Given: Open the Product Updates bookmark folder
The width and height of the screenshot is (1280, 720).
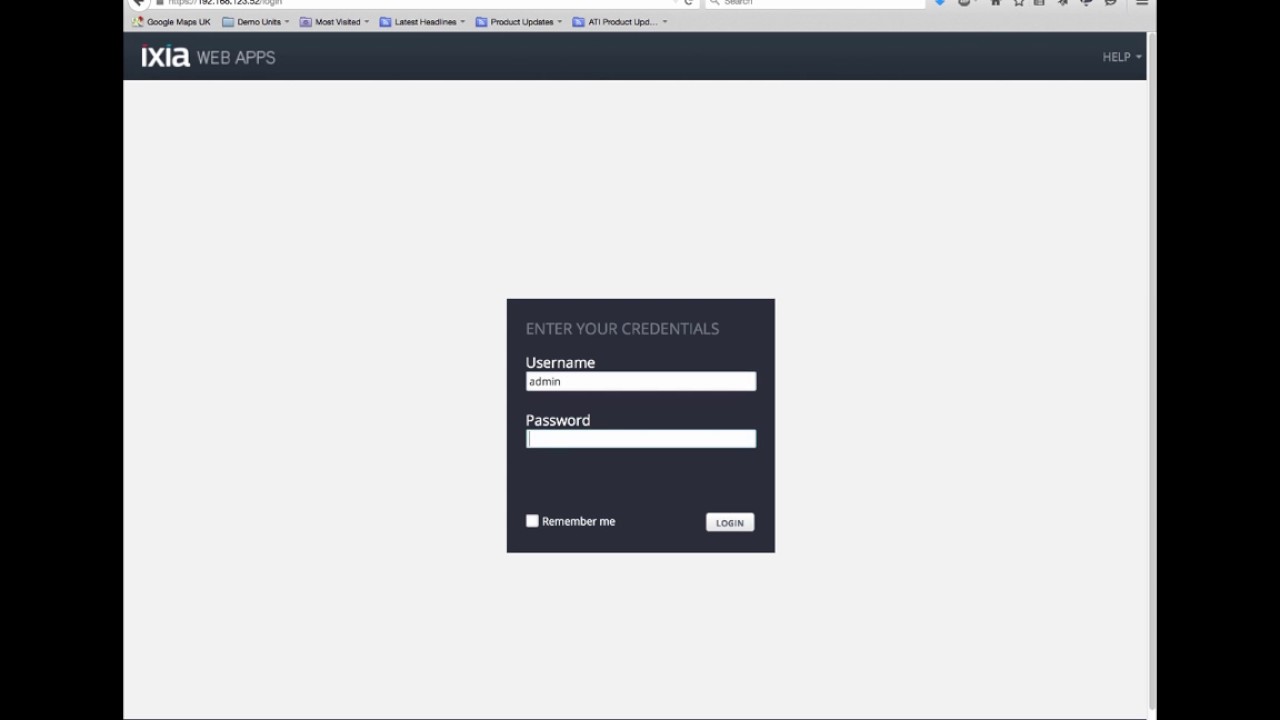Looking at the screenshot, I should pos(519,22).
